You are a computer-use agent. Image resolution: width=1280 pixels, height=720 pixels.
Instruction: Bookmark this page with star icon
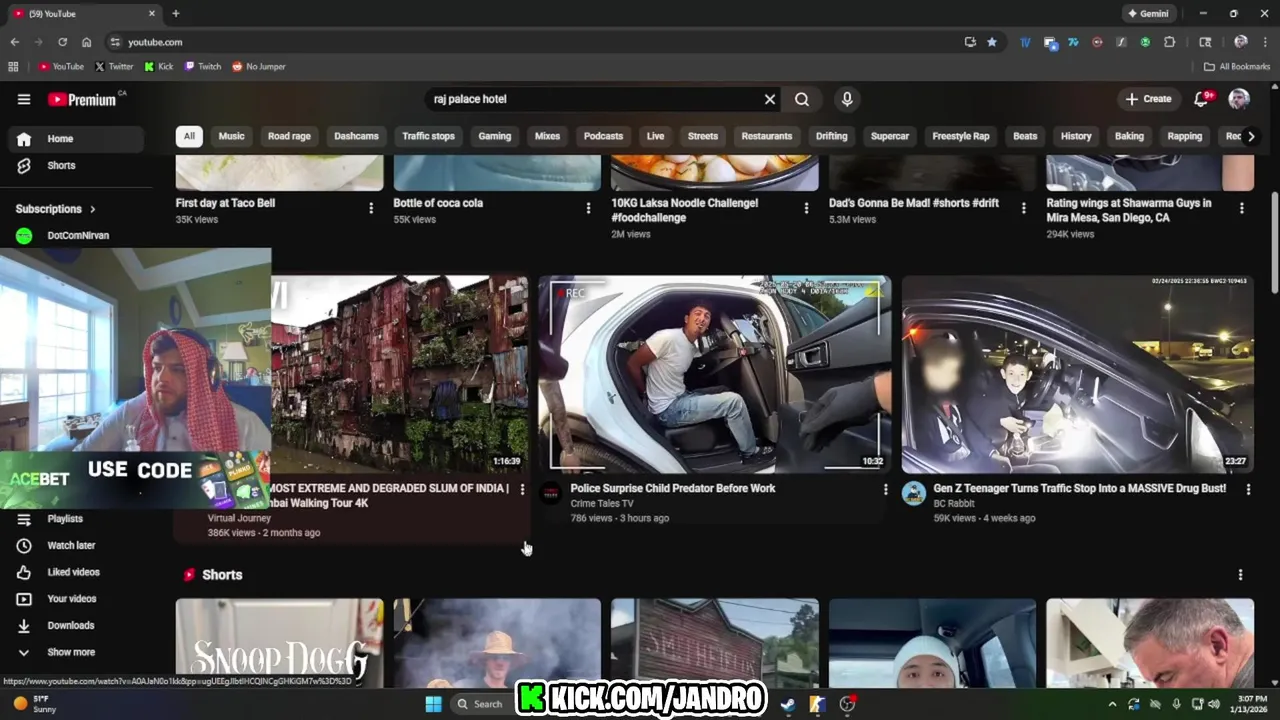click(992, 42)
